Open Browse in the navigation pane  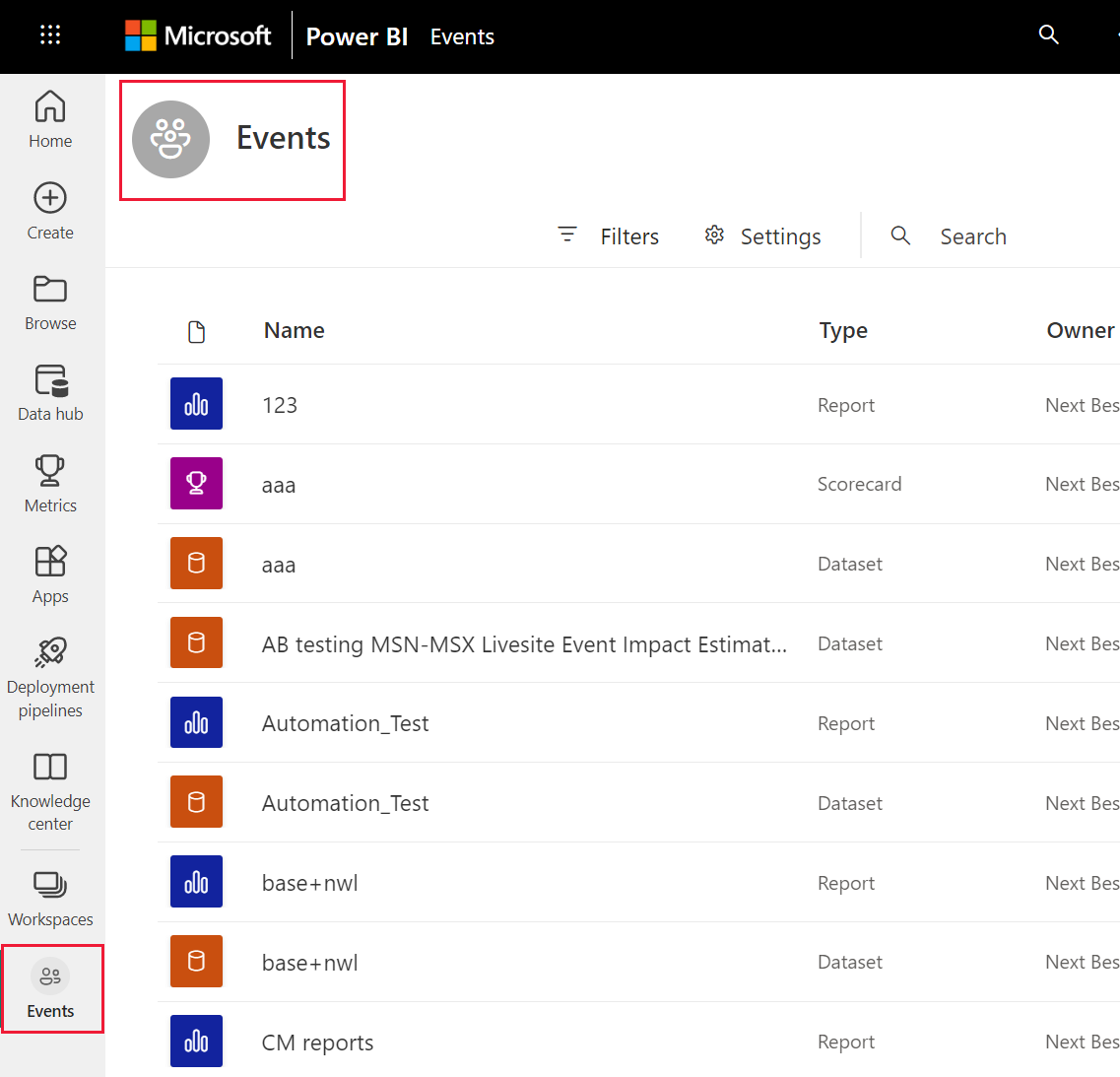(50, 303)
